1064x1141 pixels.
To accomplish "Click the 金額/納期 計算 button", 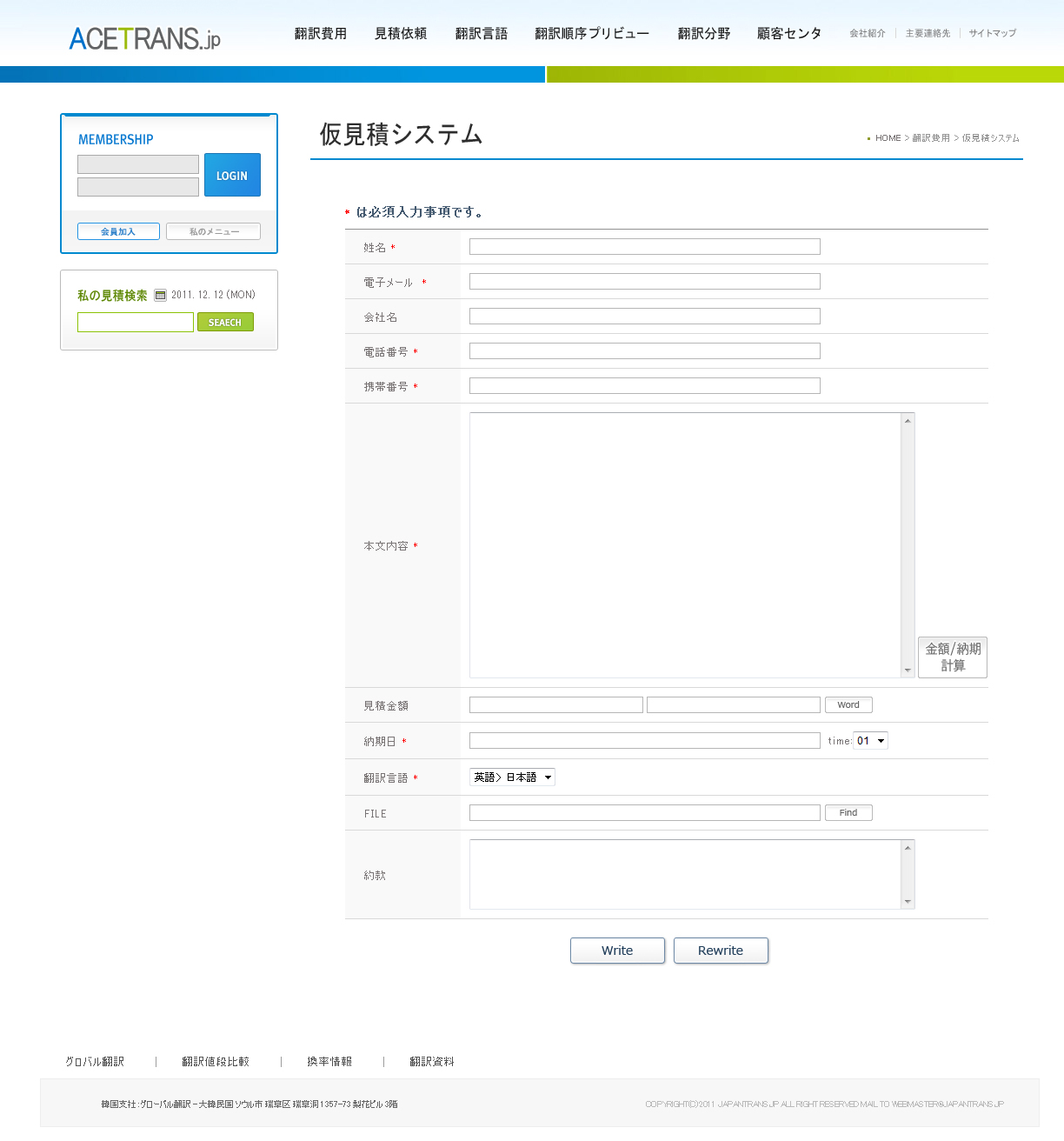I will coord(953,657).
